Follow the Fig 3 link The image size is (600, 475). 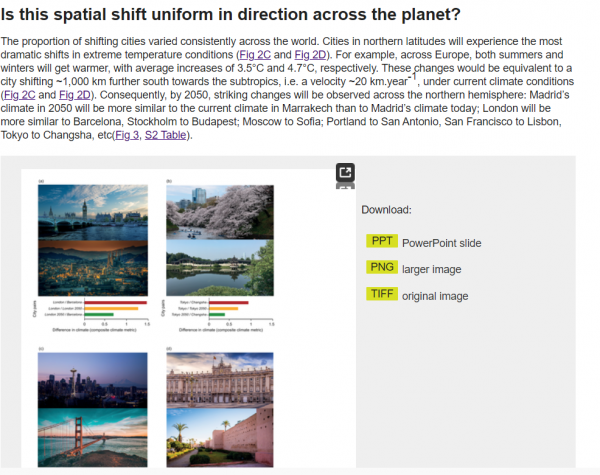click(126, 134)
